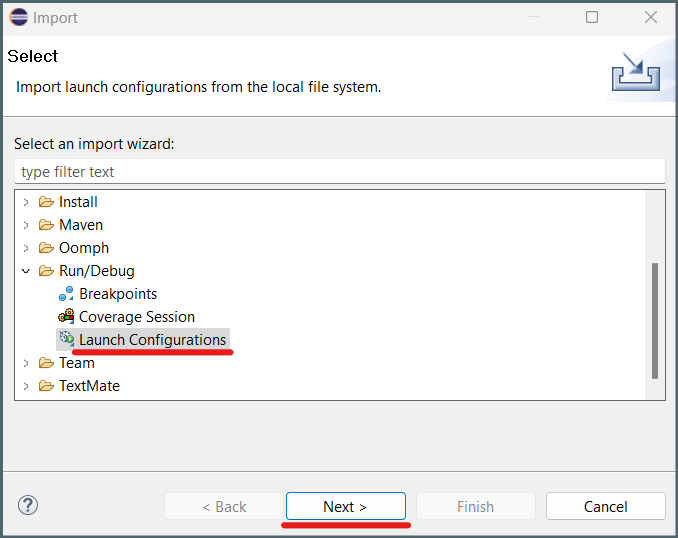The width and height of the screenshot is (678, 538).
Task: Click the Next button
Action: tap(345, 506)
